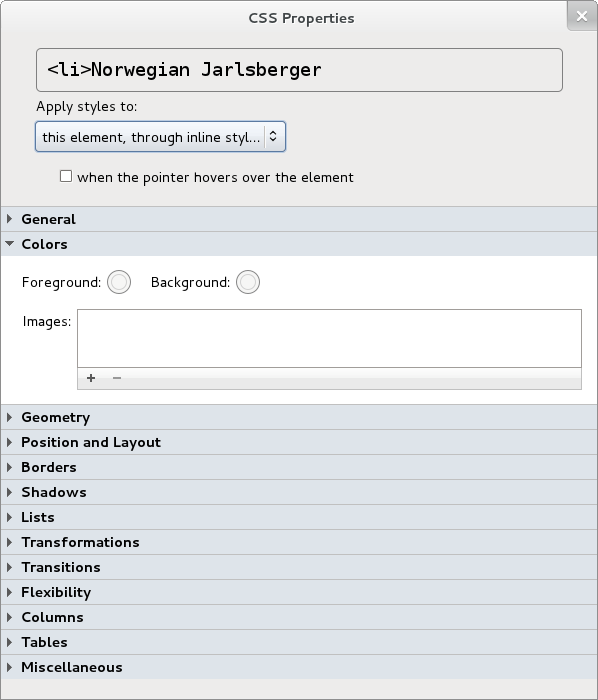Expand the Flexibility section
The width and height of the screenshot is (598, 700).
pos(299,592)
